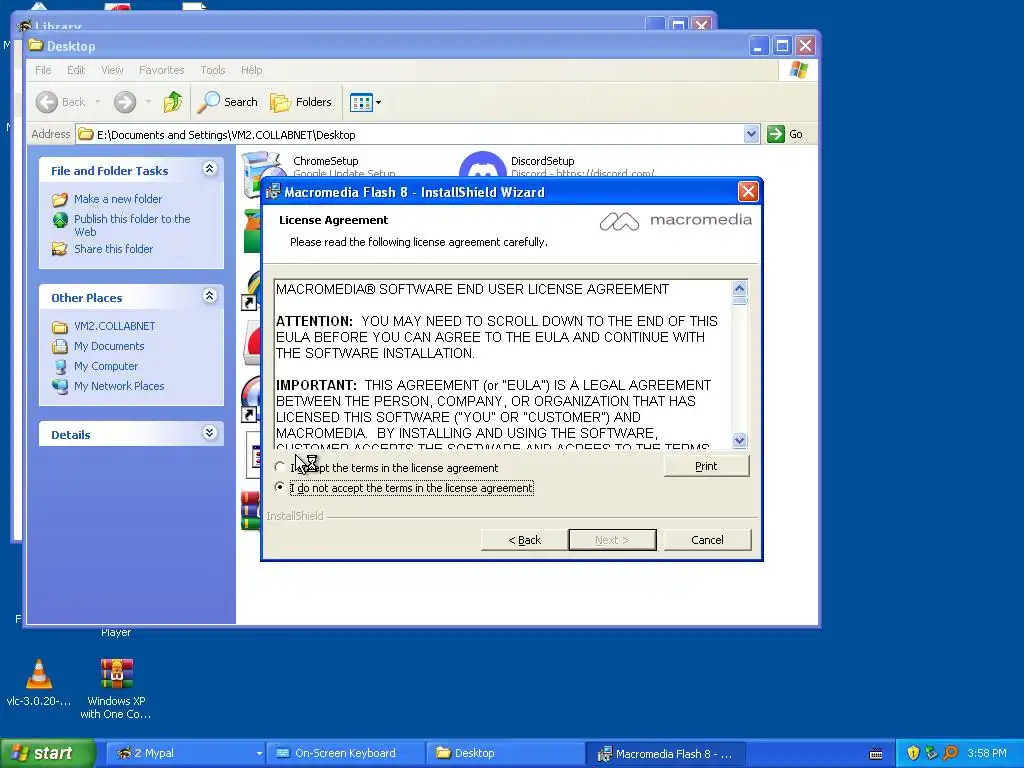Click the Forward arrow in Explorer toolbar
Screen dimensions: 1024x768
125,102
